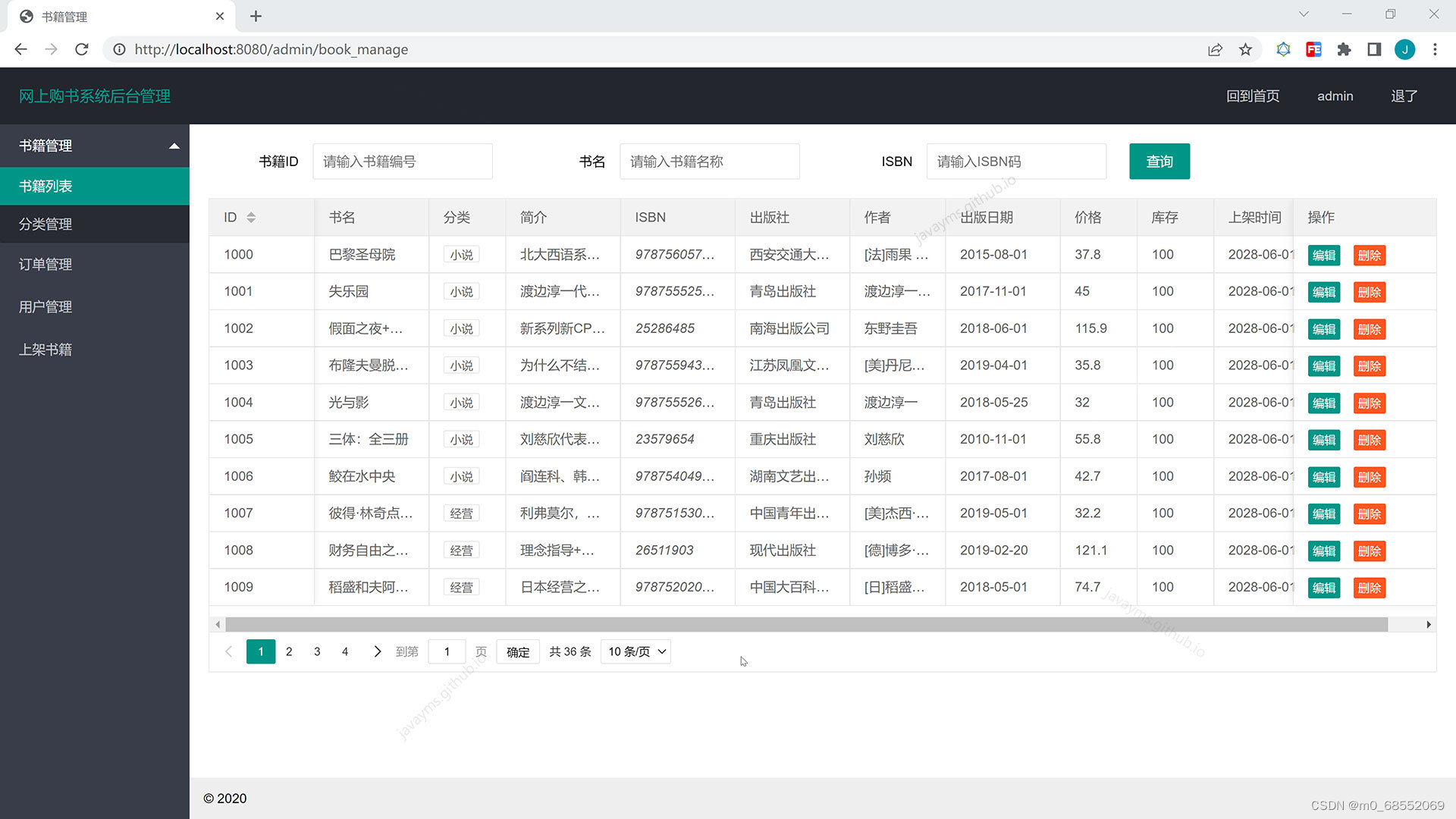The height and width of the screenshot is (819, 1456).
Task: Close the 书籍管理 browser tab
Action: point(220,16)
